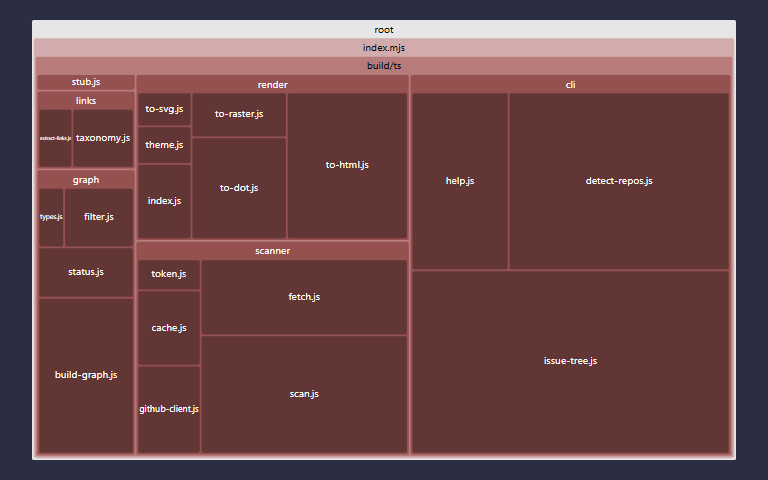Click the cli group header
This screenshot has height=480, width=768.
[x=570, y=85]
